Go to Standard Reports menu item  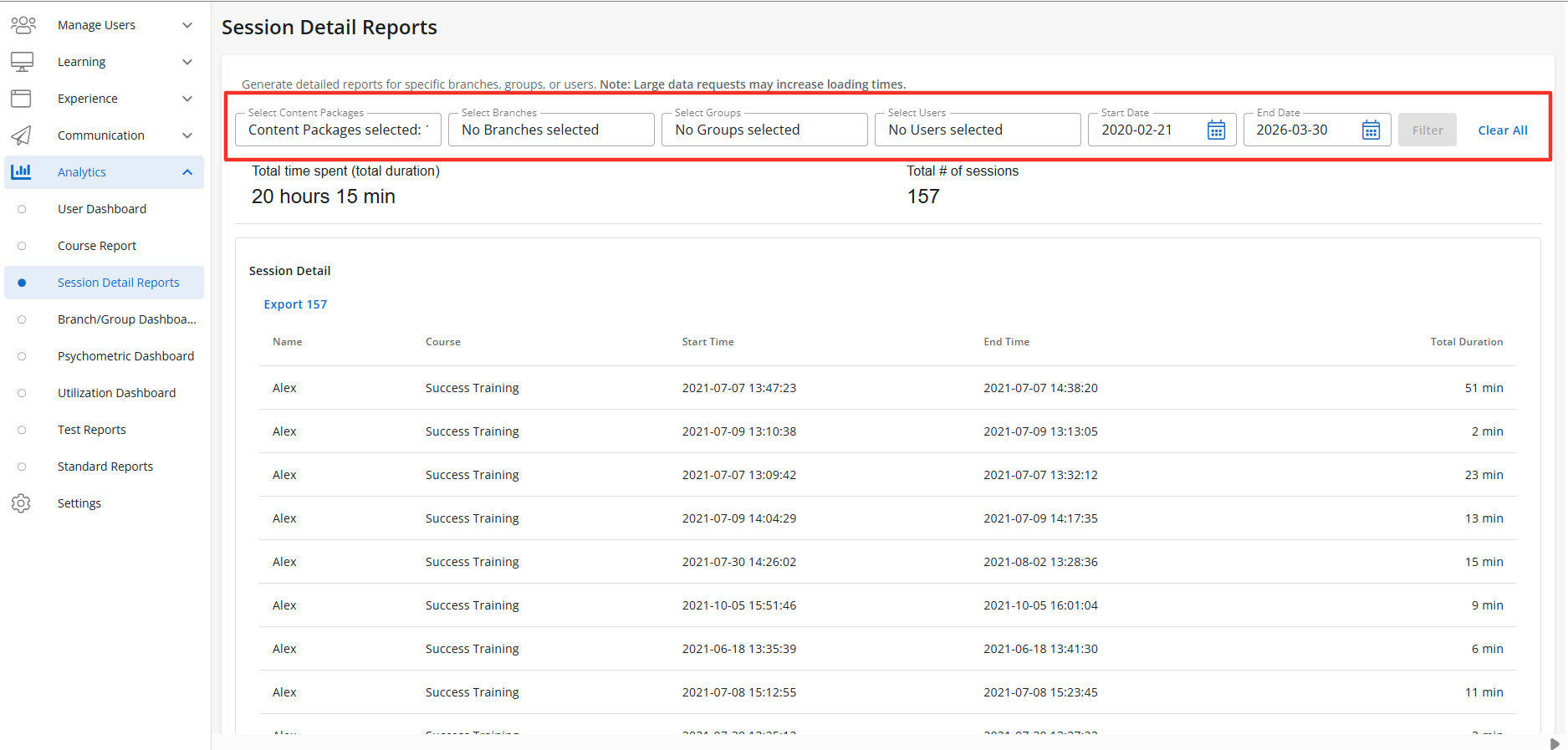pos(105,467)
